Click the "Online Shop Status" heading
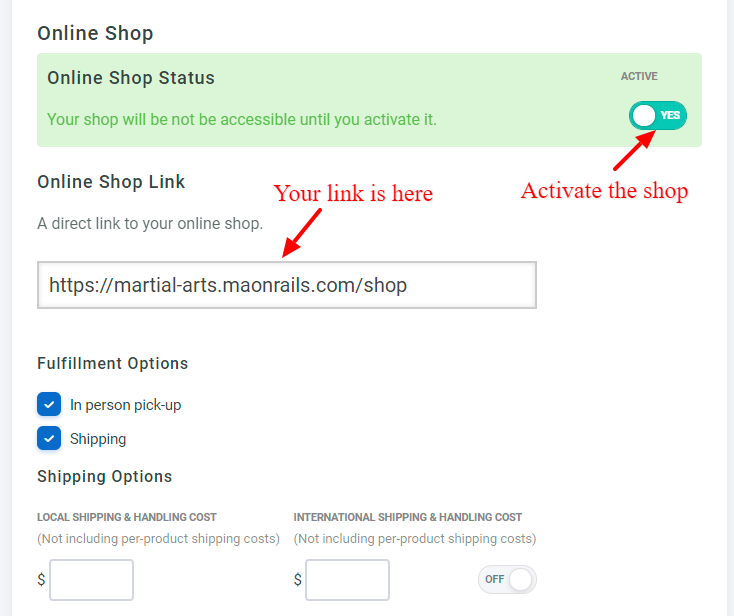 click(x=131, y=78)
